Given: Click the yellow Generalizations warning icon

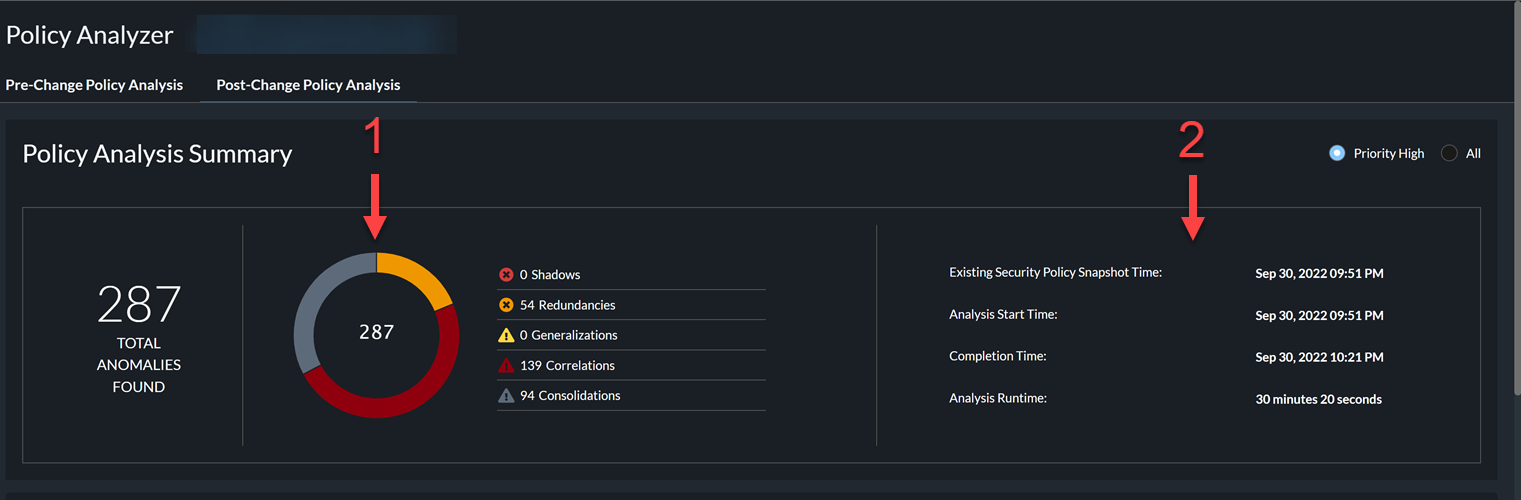Looking at the screenshot, I should click(x=506, y=335).
